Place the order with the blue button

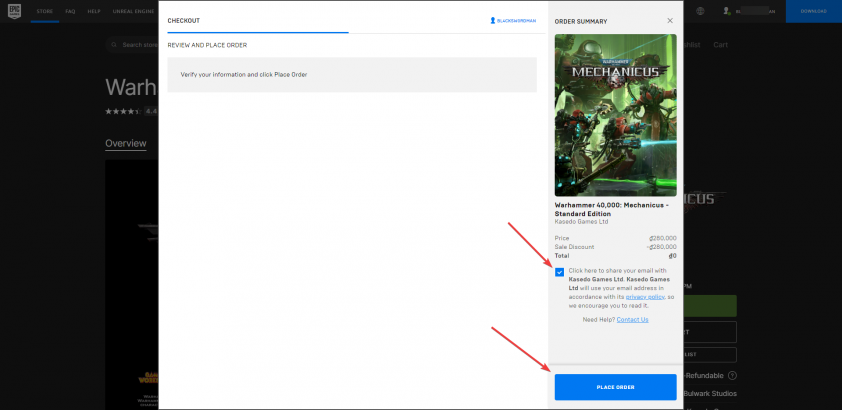click(615, 387)
